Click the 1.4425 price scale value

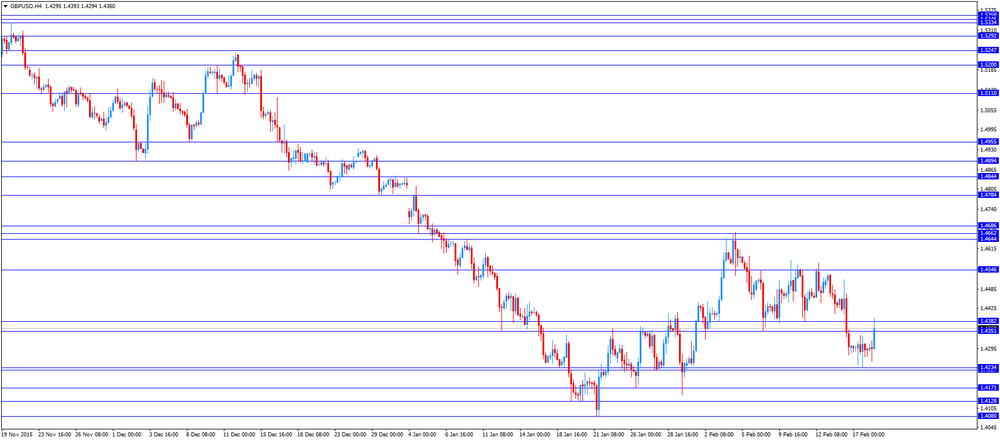click(988, 308)
